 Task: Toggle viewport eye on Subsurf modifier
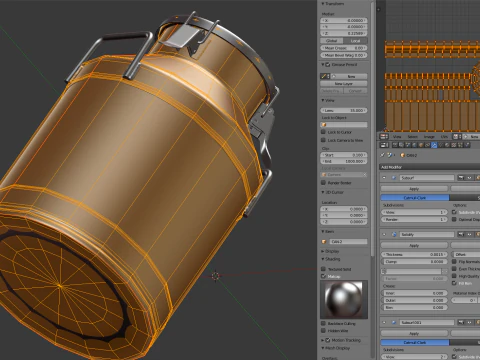(469, 178)
